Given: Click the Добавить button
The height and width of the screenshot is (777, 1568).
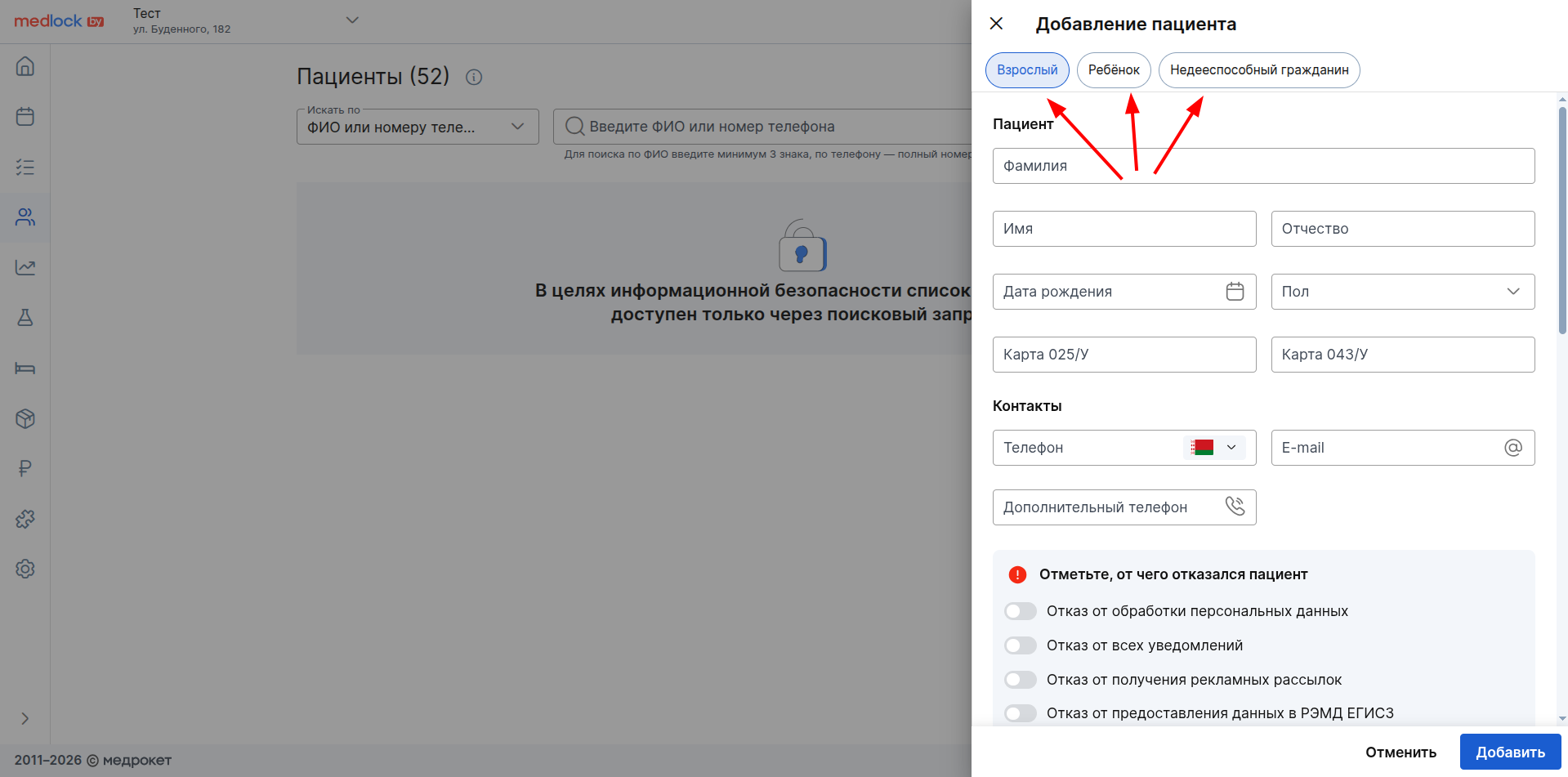Looking at the screenshot, I should tap(1509, 752).
